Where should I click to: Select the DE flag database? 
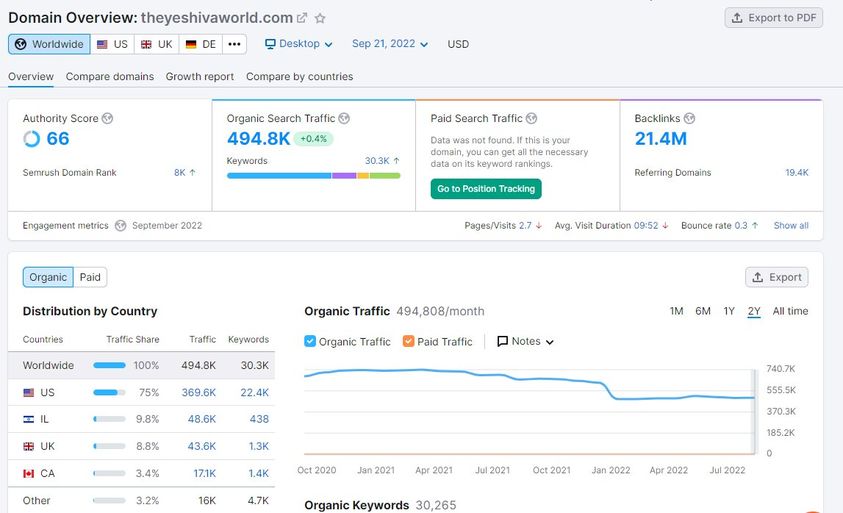coord(201,44)
